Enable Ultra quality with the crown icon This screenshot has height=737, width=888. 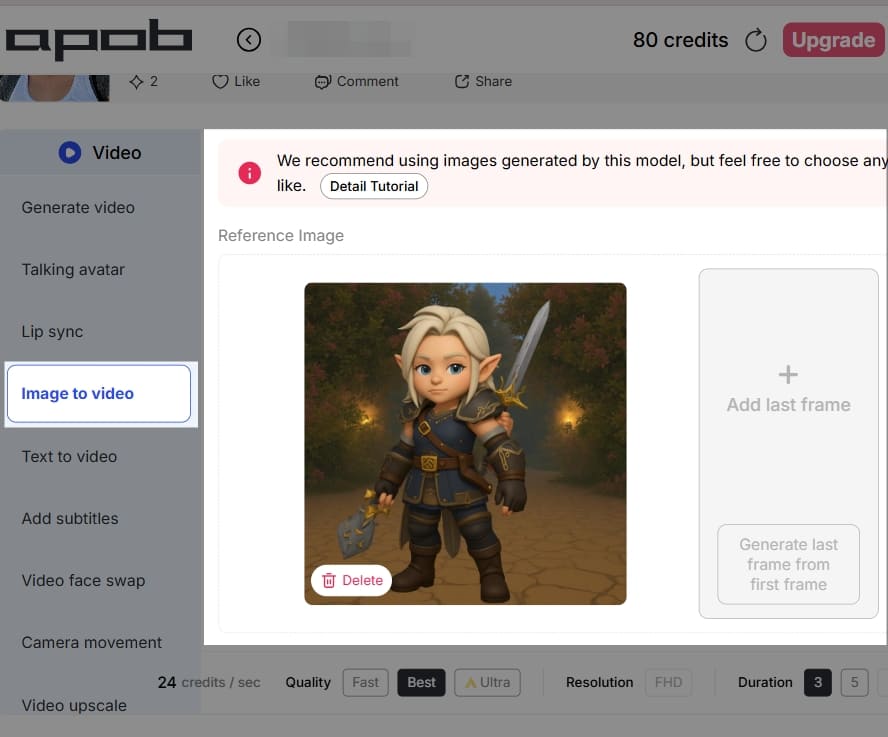[487, 682]
